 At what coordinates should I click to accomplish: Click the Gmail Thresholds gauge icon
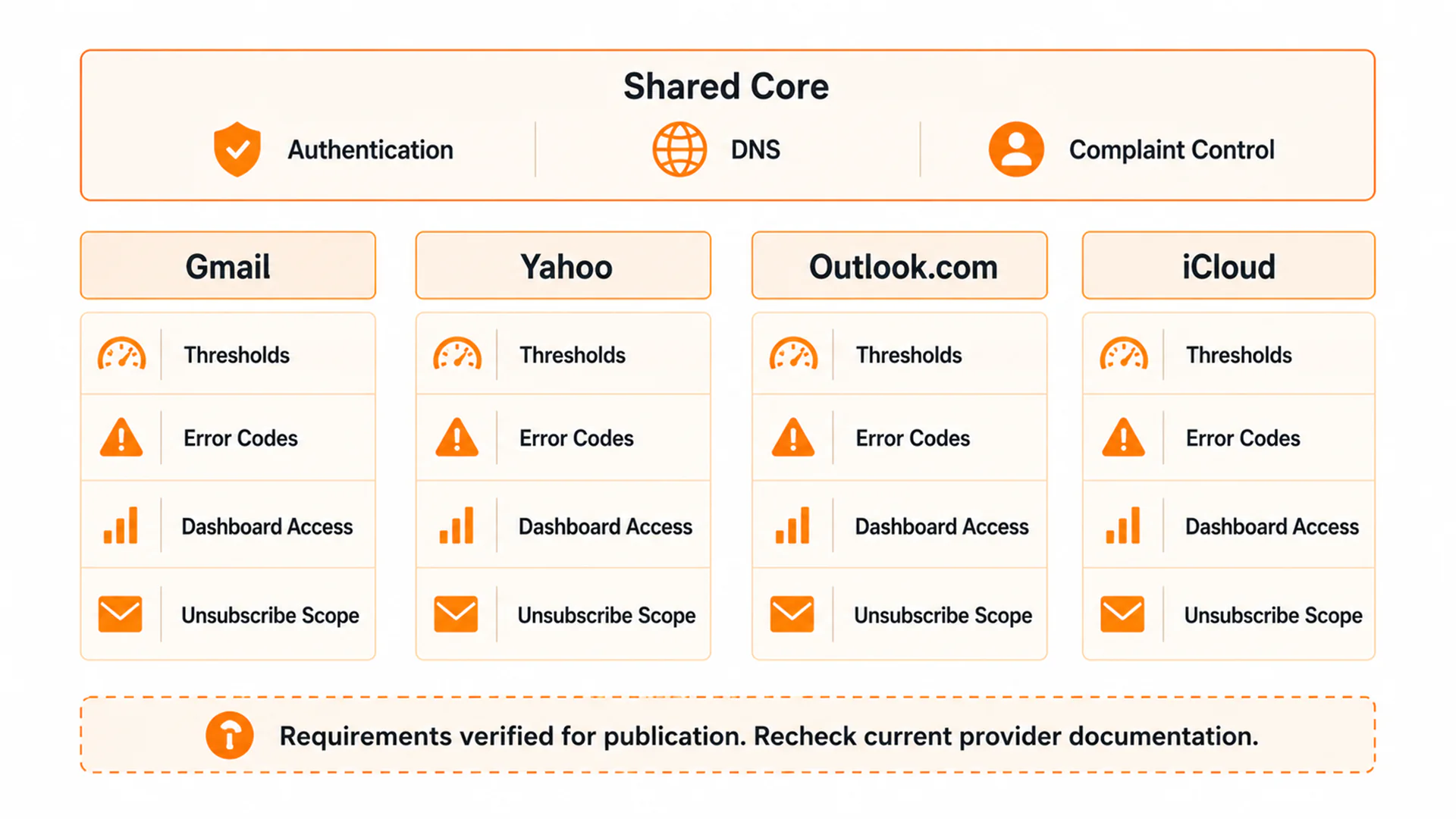[x=121, y=354]
